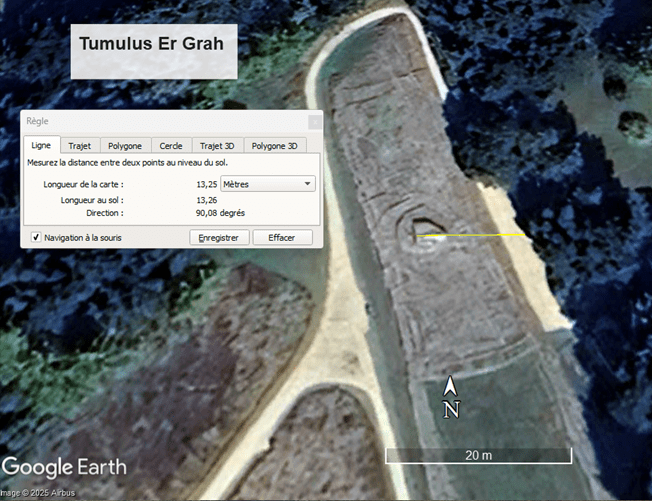The height and width of the screenshot is (501, 652).
Task: Click the Tumulus Er Grah title label
Action: coord(151,45)
